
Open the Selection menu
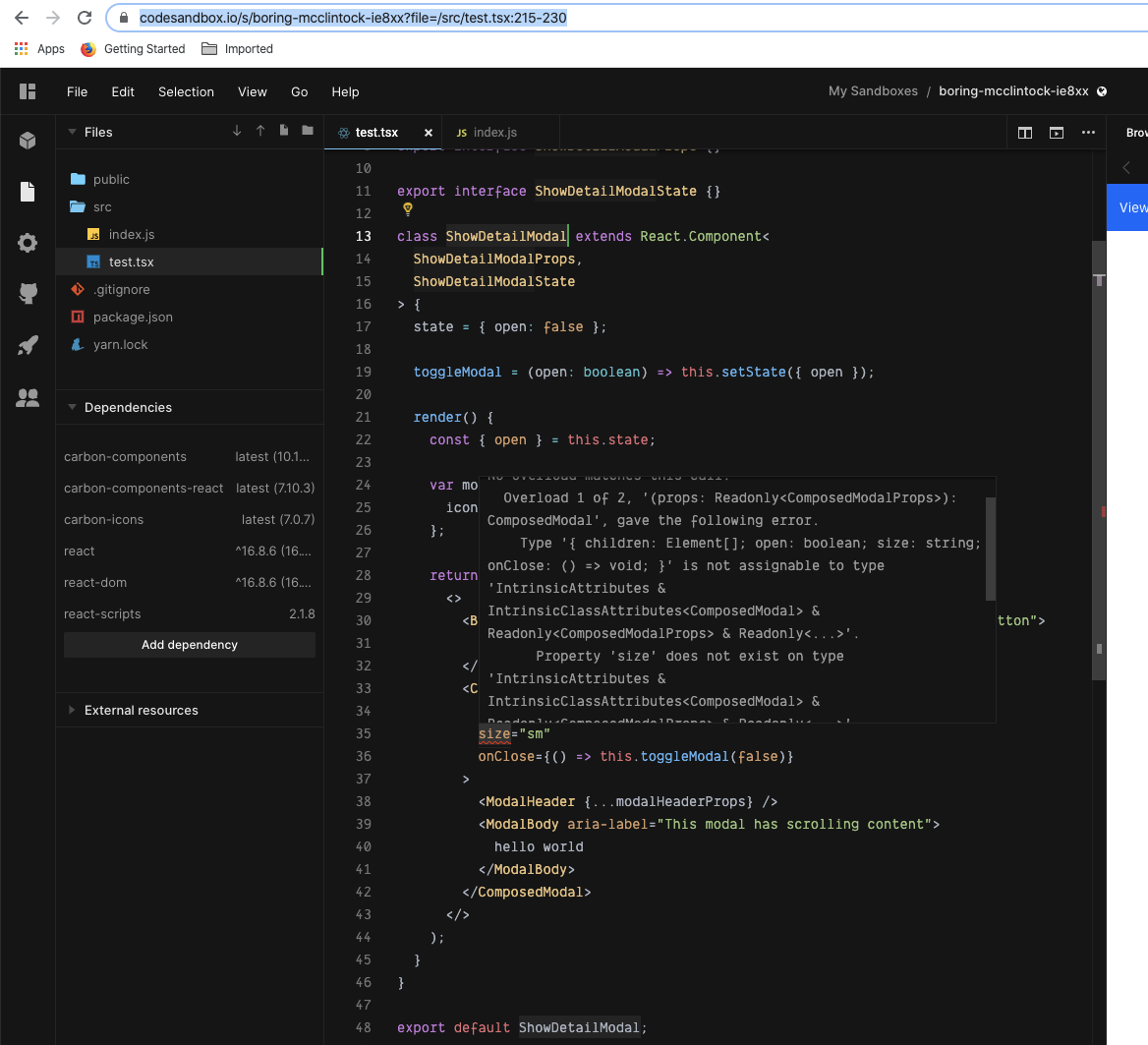coord(186,91)
